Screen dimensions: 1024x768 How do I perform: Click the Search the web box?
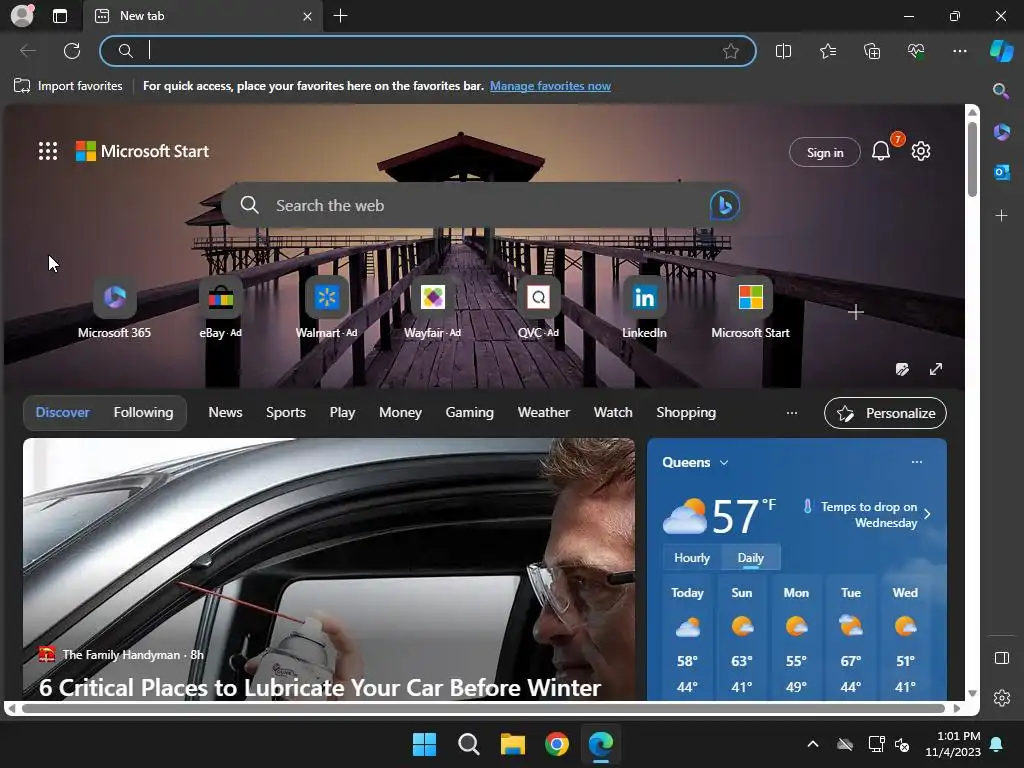[x=482, y=205]
